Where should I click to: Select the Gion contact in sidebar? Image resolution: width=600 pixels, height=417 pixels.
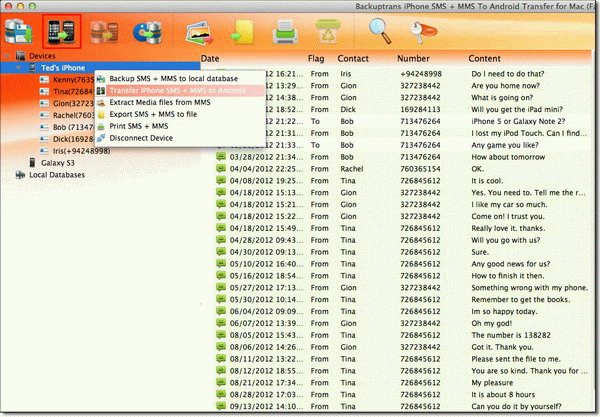point(73,104)
